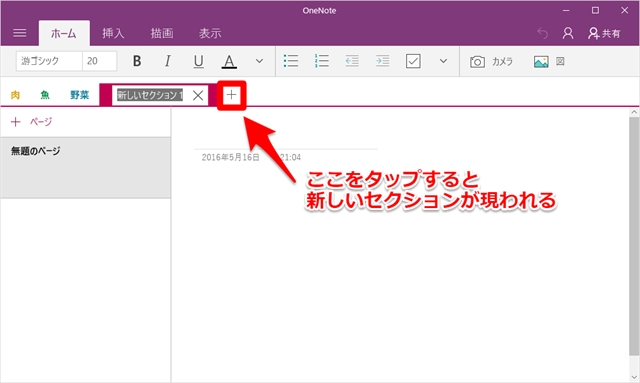The image size is (640, 383).
Task: Click the page date 2016年5月16日
Action: (x=230, y=157)
